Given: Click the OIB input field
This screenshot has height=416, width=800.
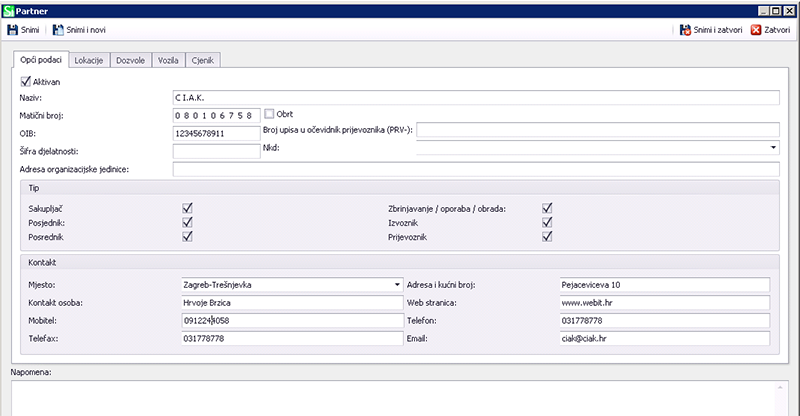Looking at the screenshot, I should [x=217, y=133].
